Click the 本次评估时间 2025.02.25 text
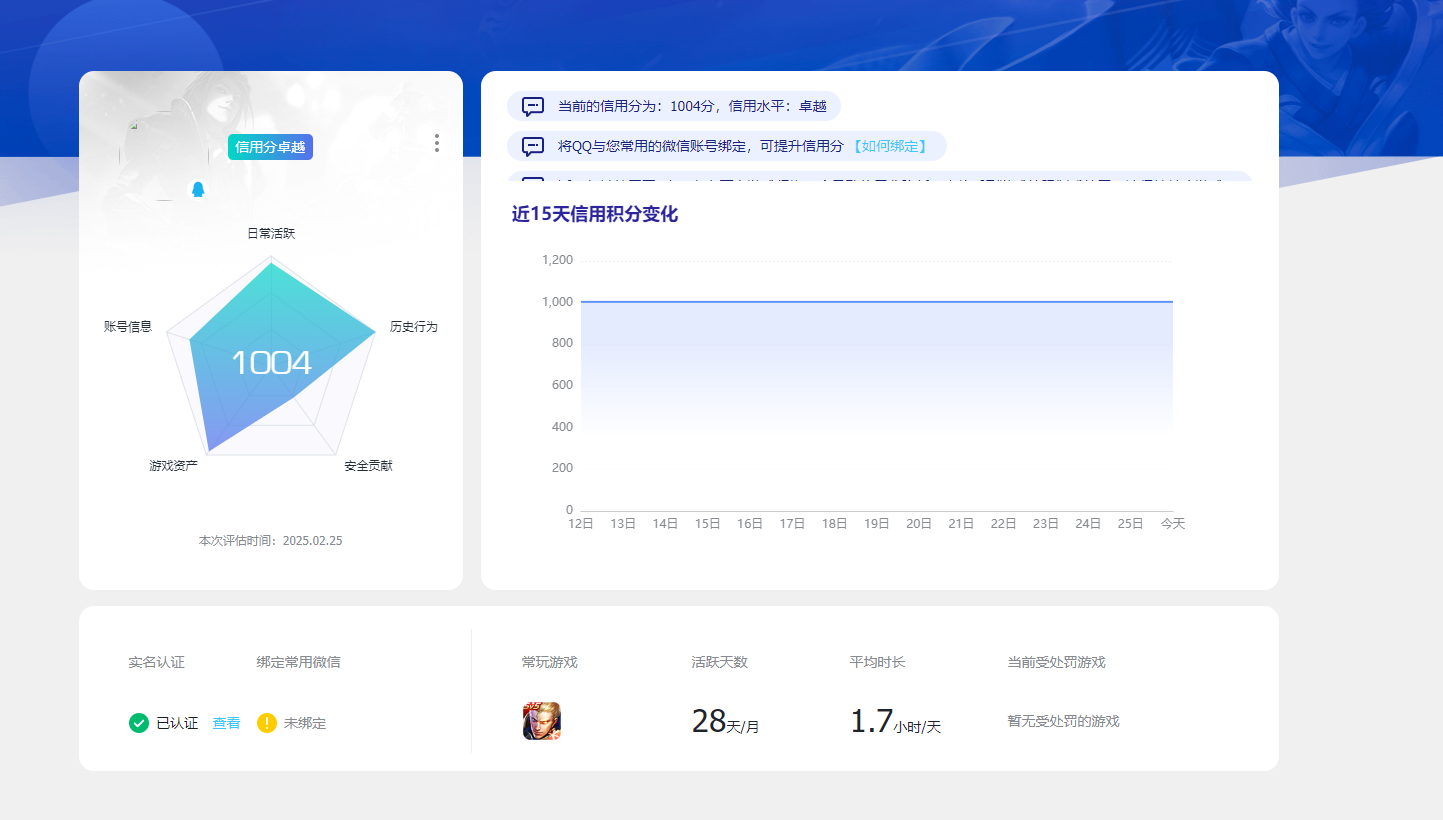 click(271, 541)
